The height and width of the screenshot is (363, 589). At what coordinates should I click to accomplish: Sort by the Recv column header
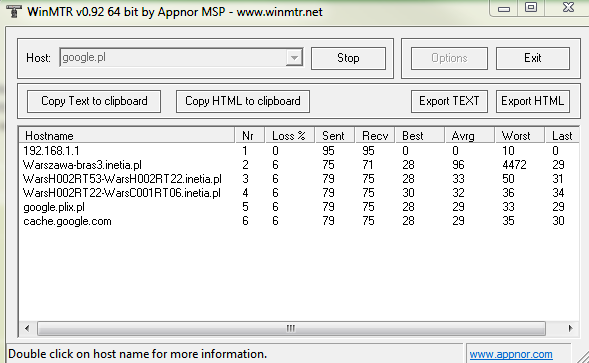pos(375,136)
